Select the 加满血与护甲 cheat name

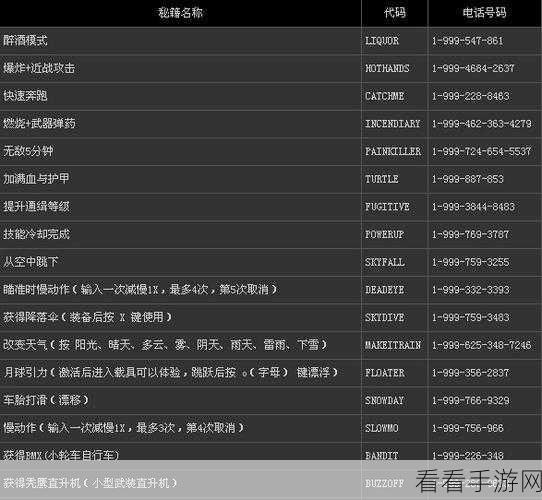[x=36, y=179]
